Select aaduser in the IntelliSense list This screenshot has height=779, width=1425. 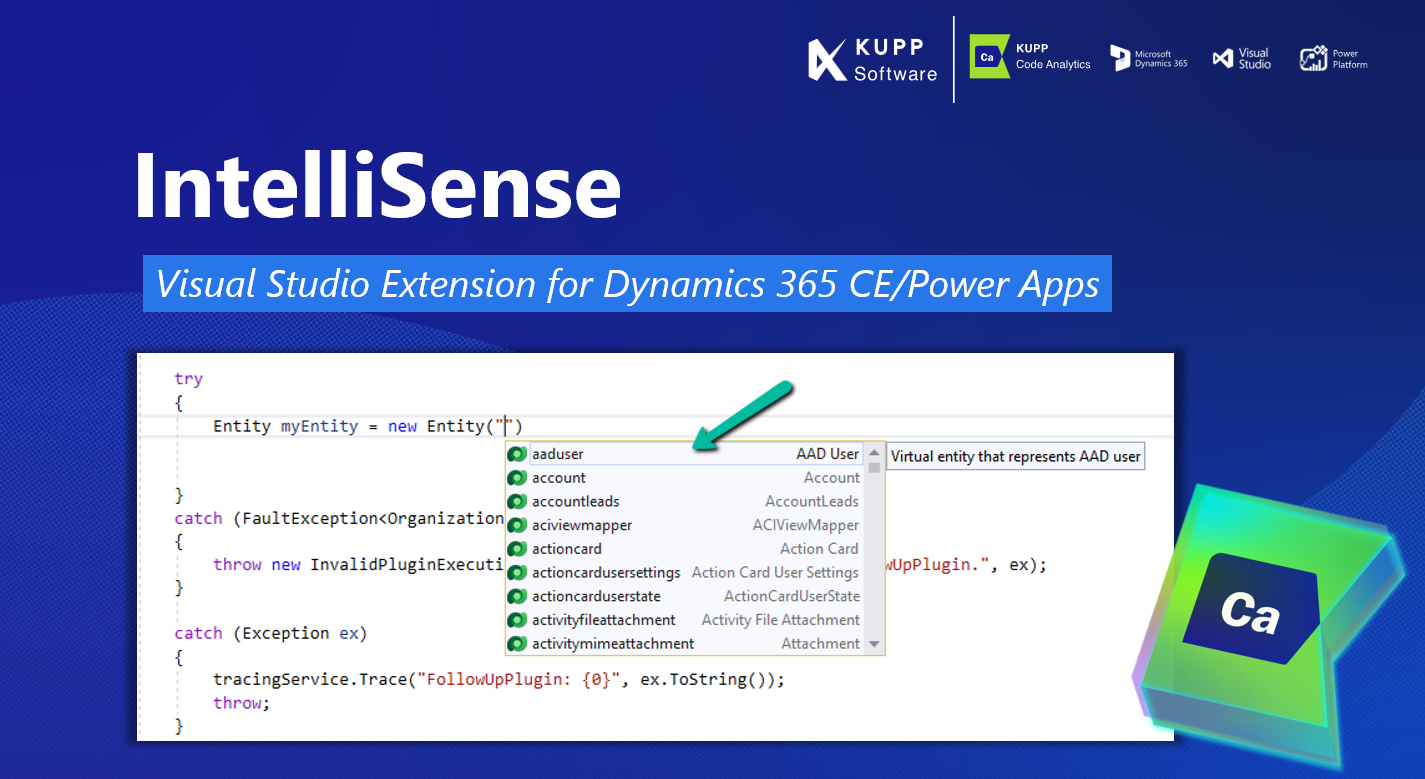685,454
